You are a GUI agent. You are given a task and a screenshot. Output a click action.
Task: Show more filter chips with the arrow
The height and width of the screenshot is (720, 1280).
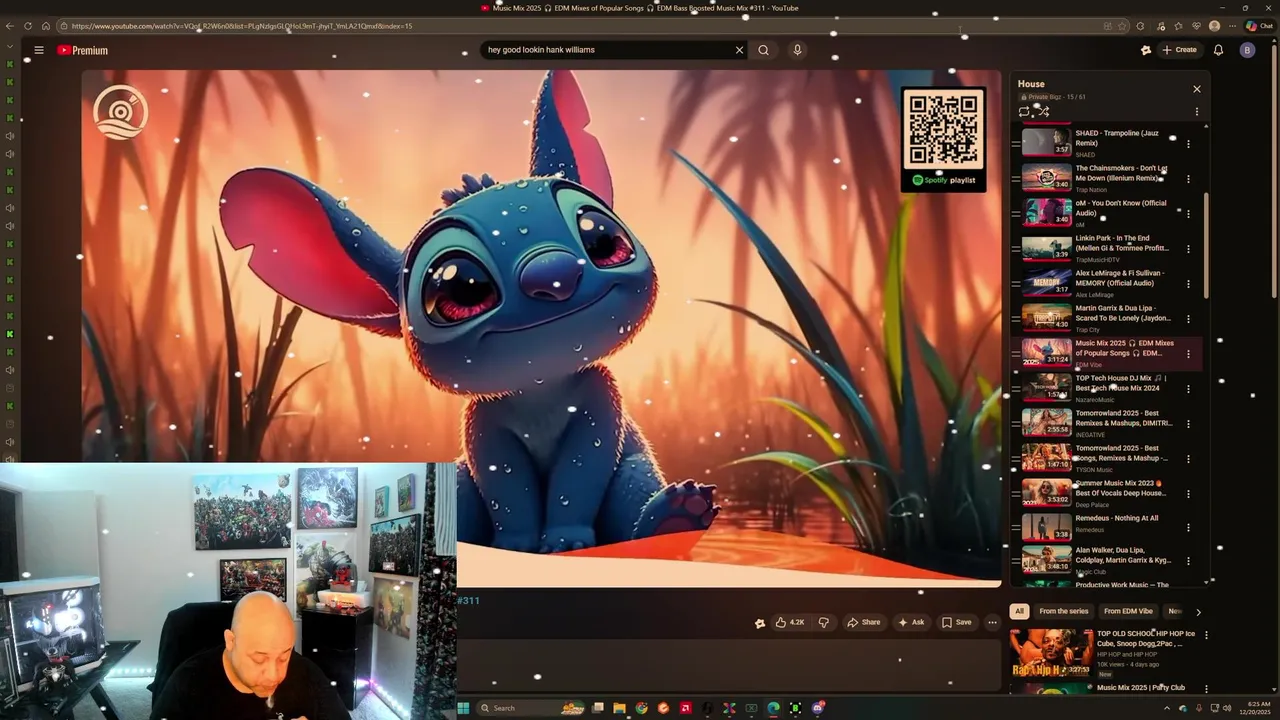1198,612
